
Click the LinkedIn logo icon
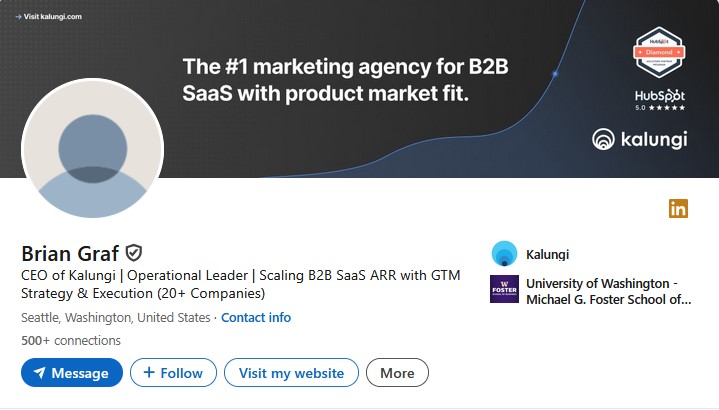678,209
